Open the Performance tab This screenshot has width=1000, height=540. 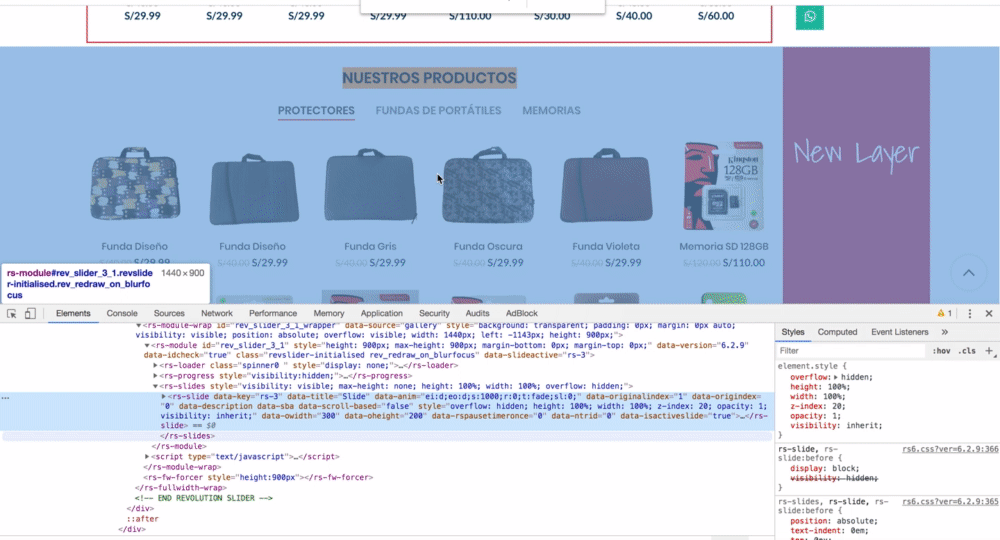click(273, 314)
